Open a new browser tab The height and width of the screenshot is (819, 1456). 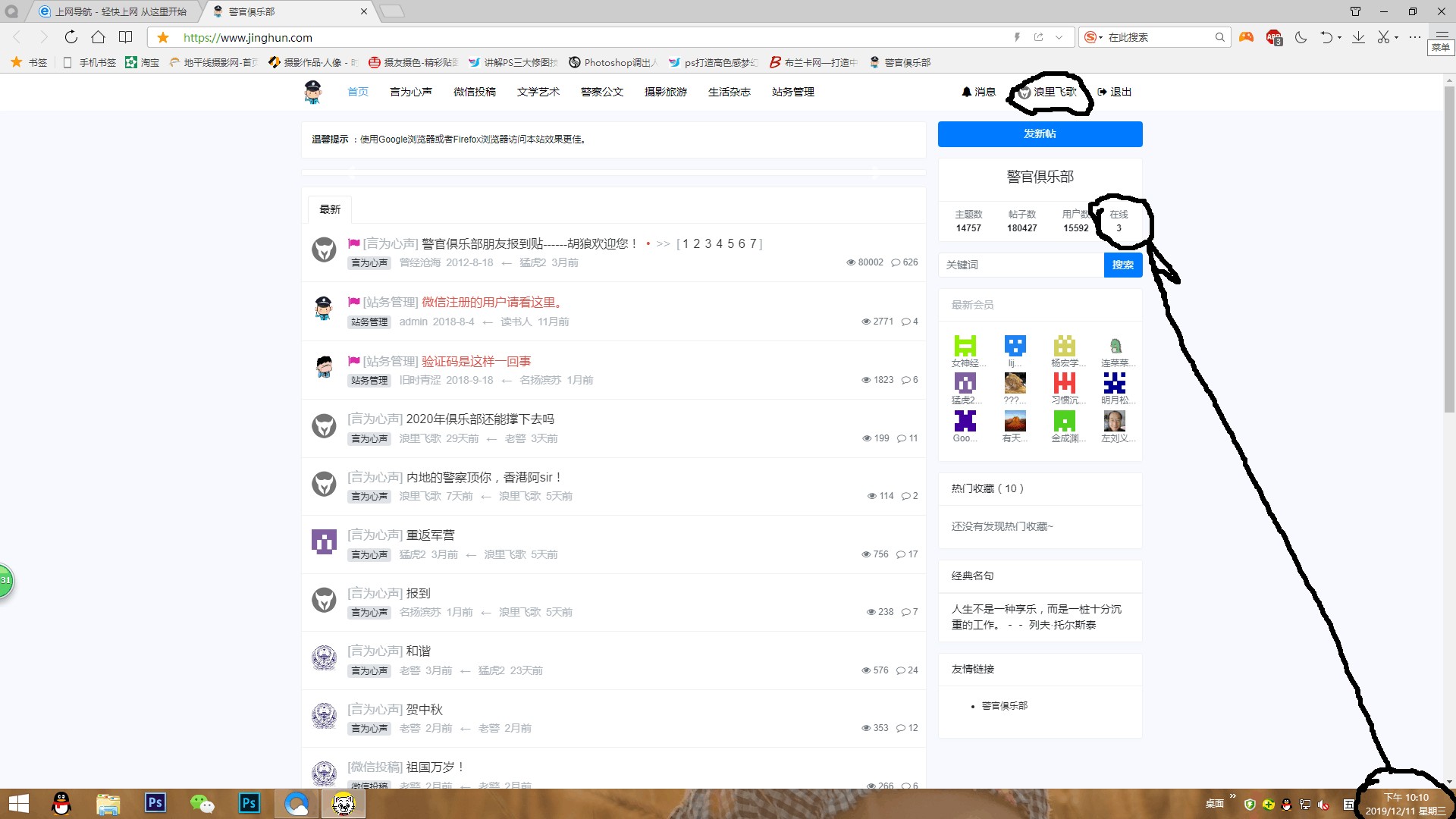point(392,11)
